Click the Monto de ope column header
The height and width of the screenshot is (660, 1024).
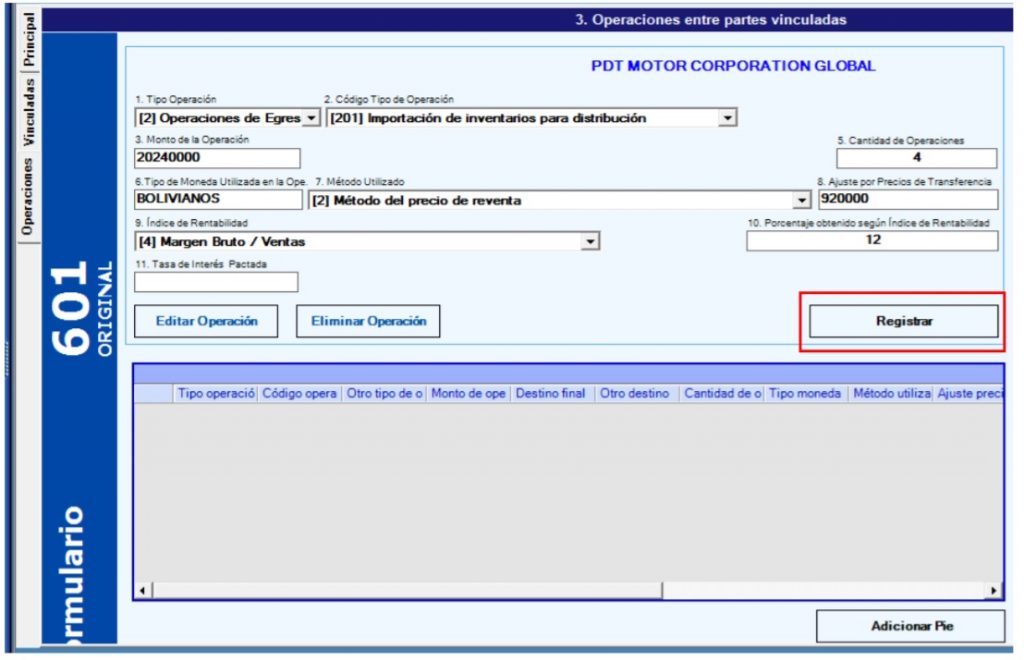468,394
